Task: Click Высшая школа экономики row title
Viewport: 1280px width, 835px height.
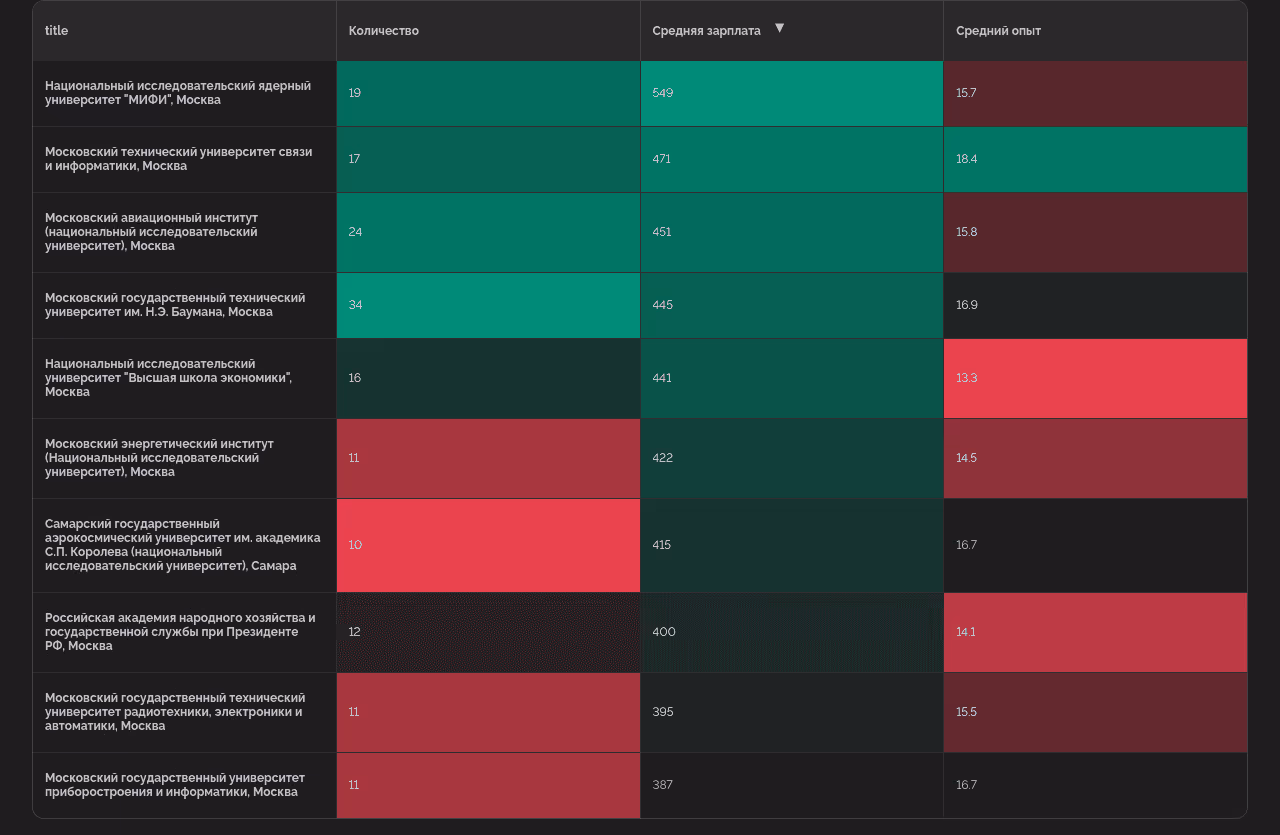Action: pos(168,378)
